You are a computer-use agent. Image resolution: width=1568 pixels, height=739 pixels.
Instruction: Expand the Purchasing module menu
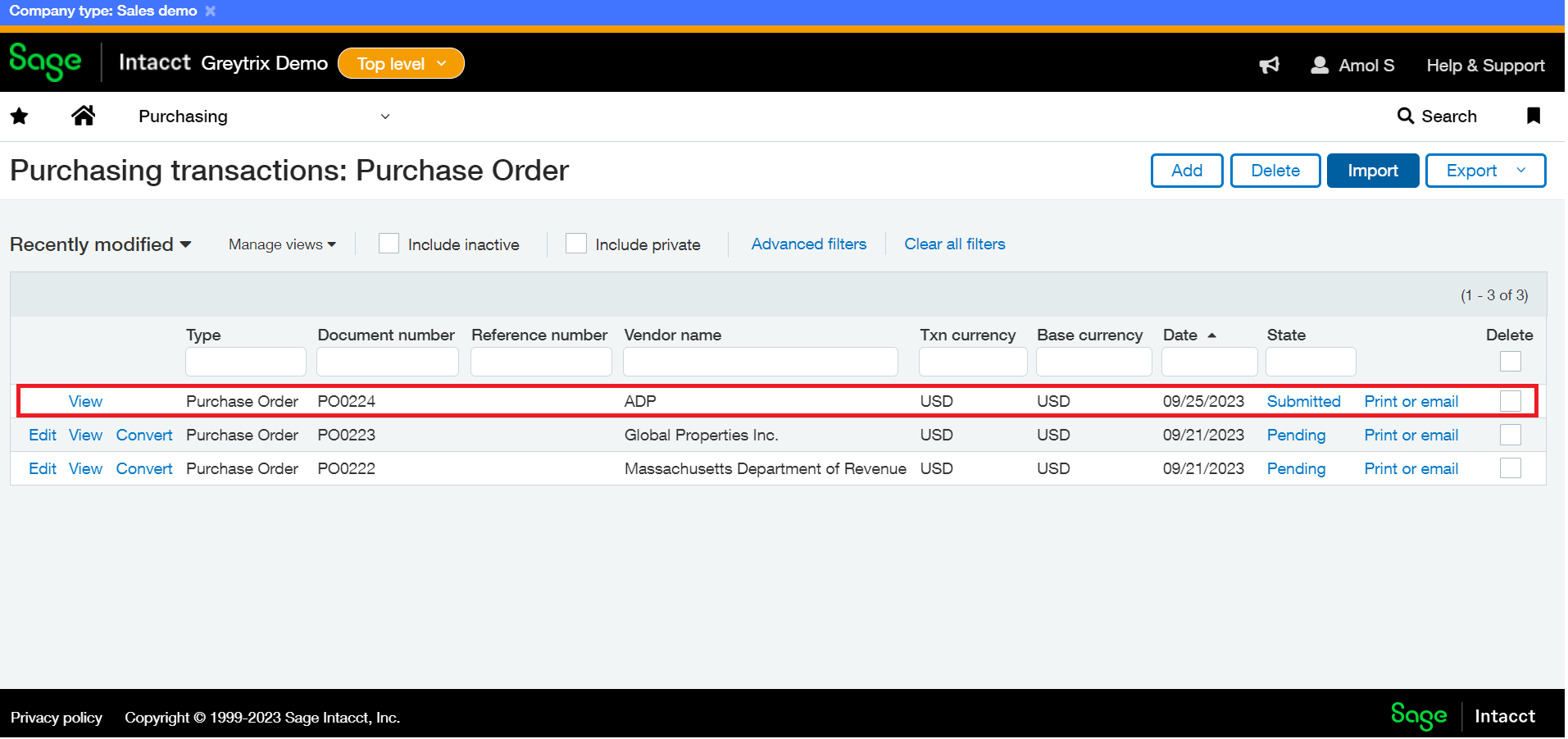point(264,116)
